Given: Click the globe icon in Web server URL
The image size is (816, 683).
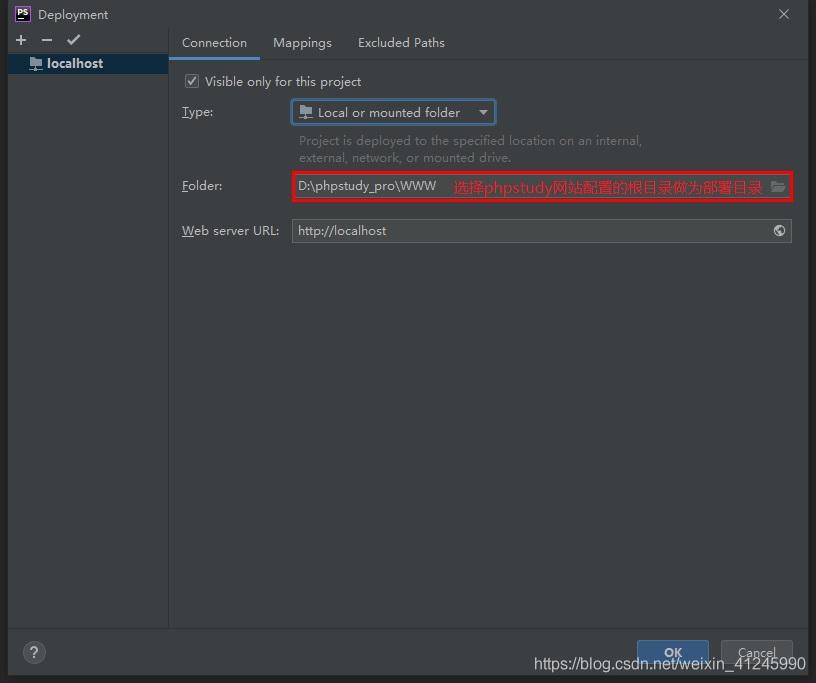Looking at the screenshot, I should [779, 231].
